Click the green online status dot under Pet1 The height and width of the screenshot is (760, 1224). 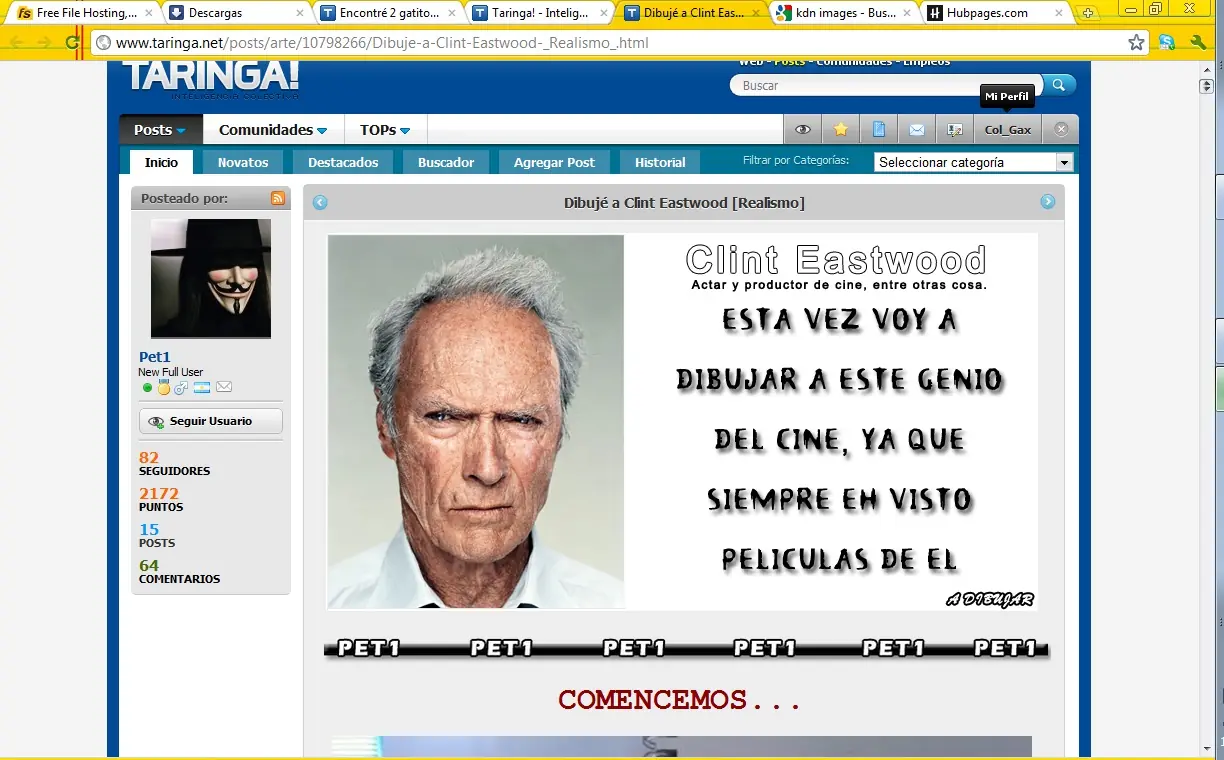147,388
